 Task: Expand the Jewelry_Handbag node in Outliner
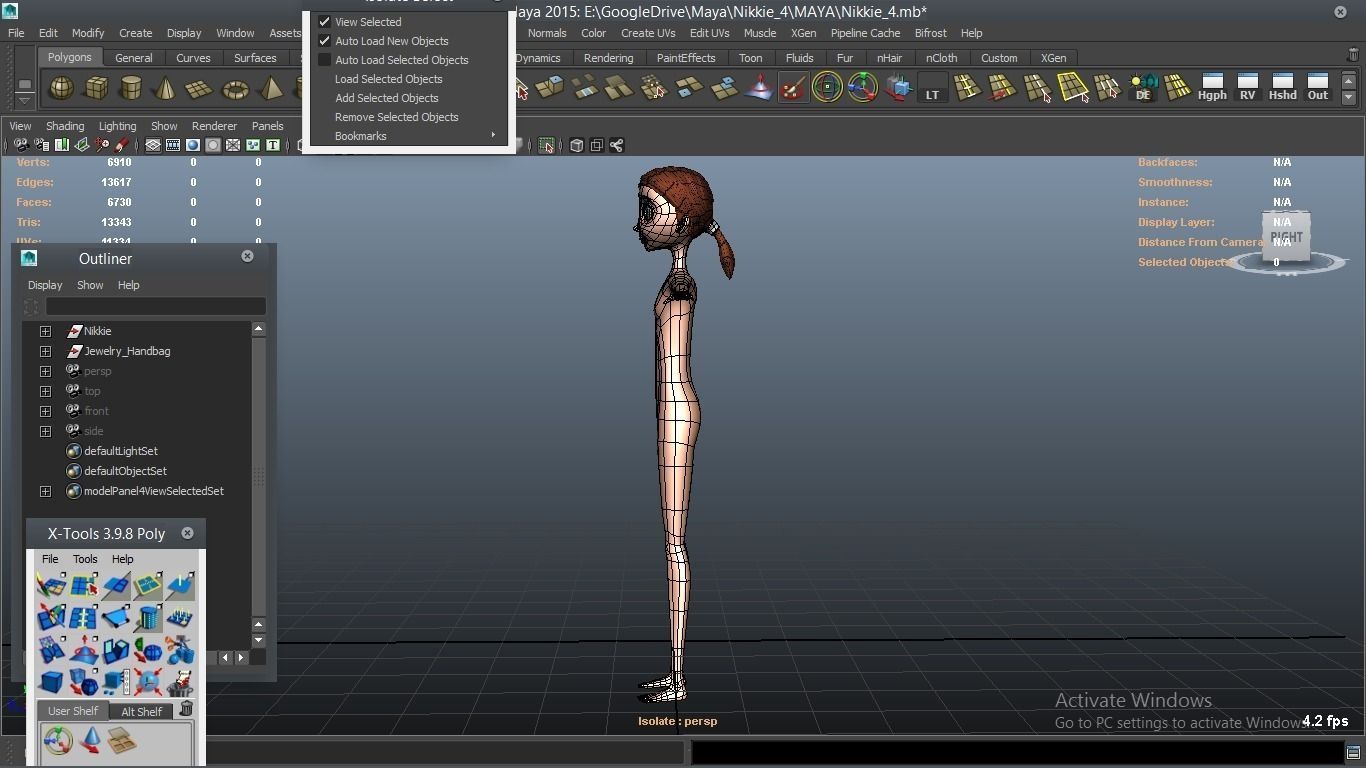(45, 351)
